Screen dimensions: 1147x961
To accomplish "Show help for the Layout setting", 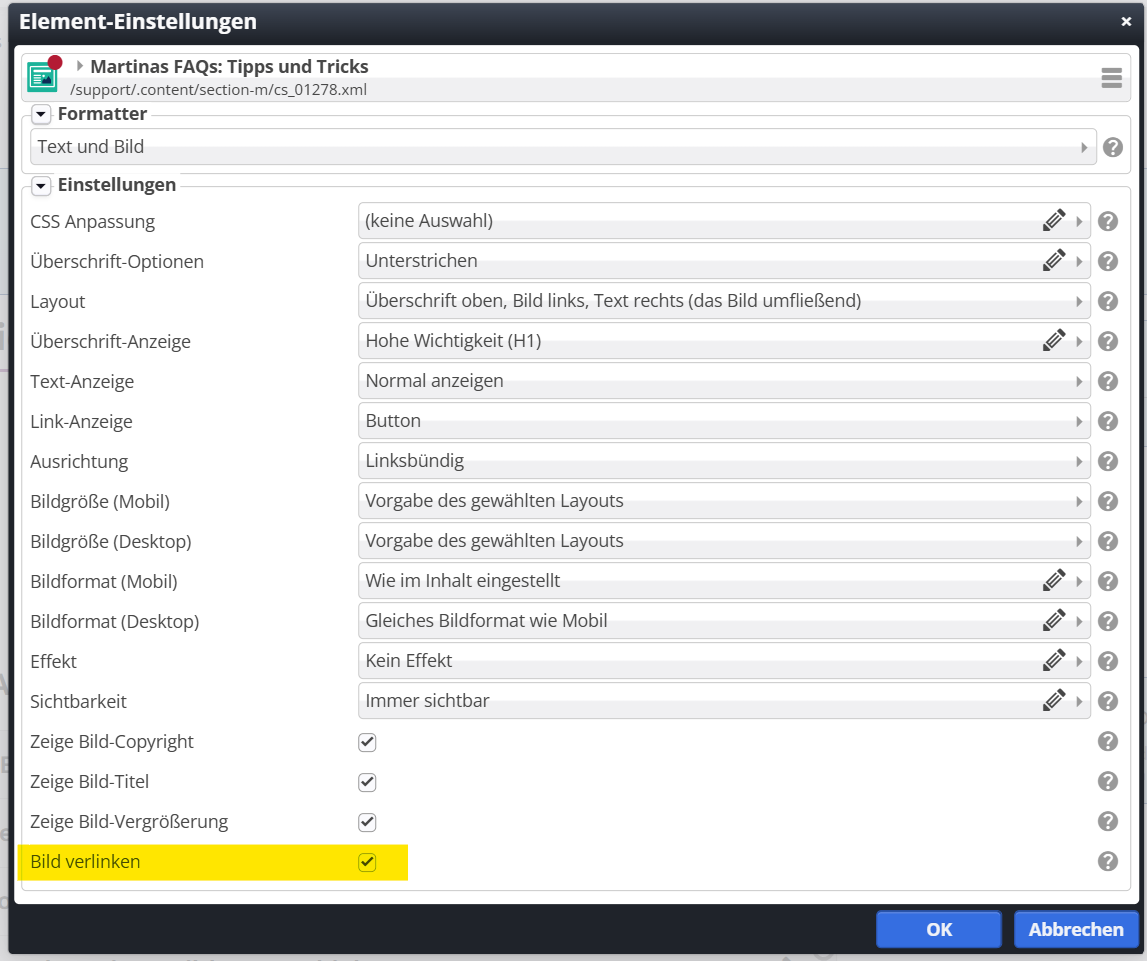I will click(x=1107, y=301).
